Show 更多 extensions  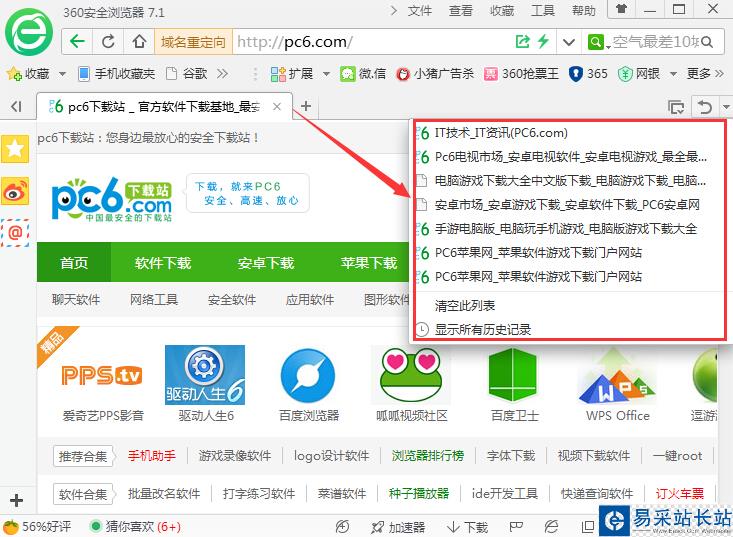point(705,74)
